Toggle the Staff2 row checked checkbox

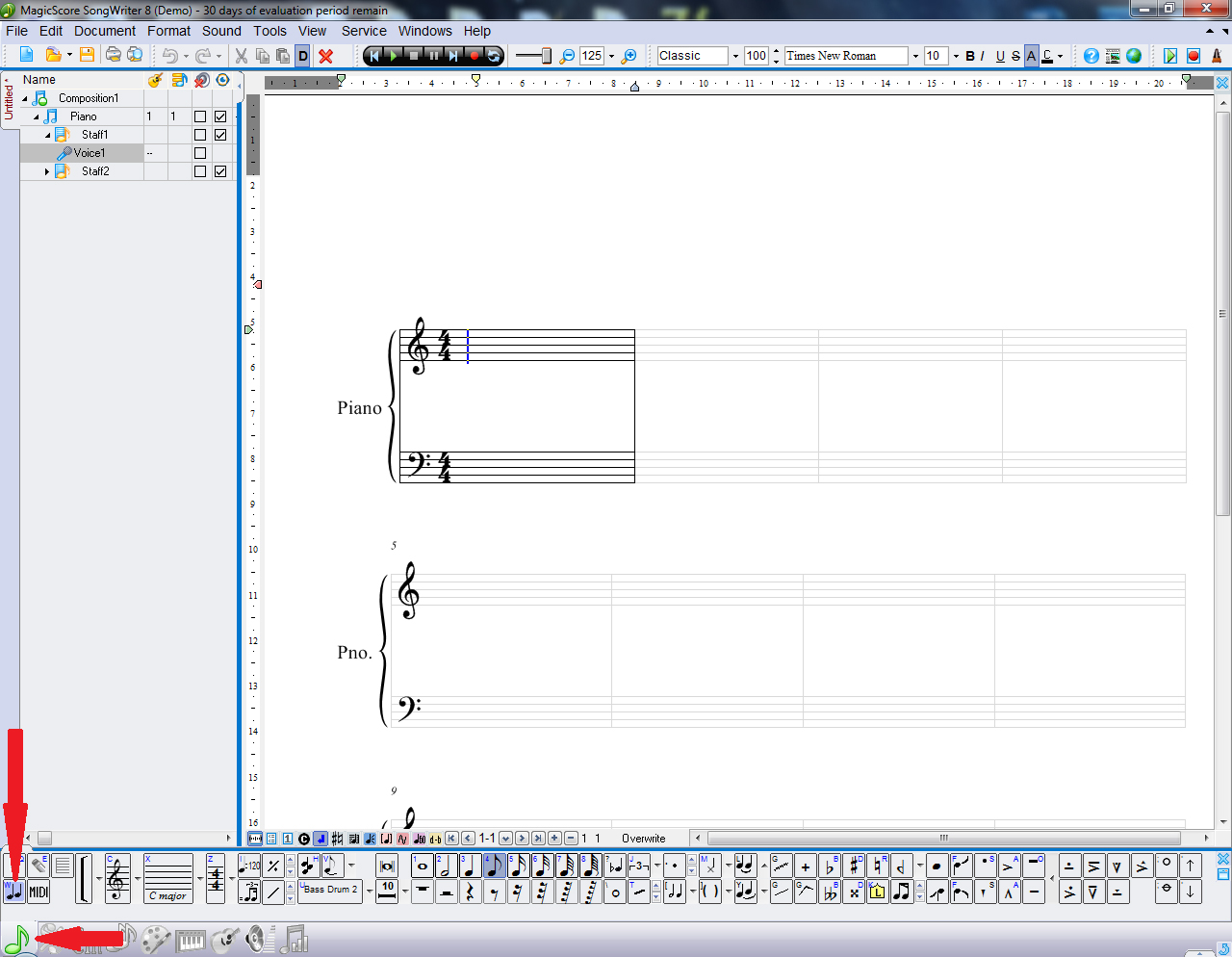click(x=220, y=171)
